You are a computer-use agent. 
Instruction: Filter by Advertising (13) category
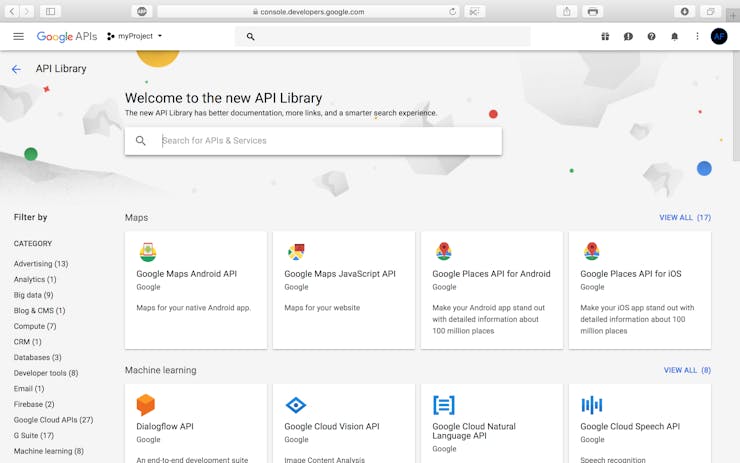tap(41, 264)
